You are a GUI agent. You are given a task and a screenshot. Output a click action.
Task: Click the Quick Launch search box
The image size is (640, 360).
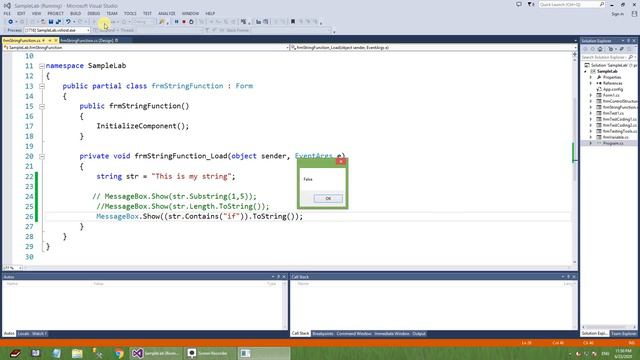tap(571, 4)
